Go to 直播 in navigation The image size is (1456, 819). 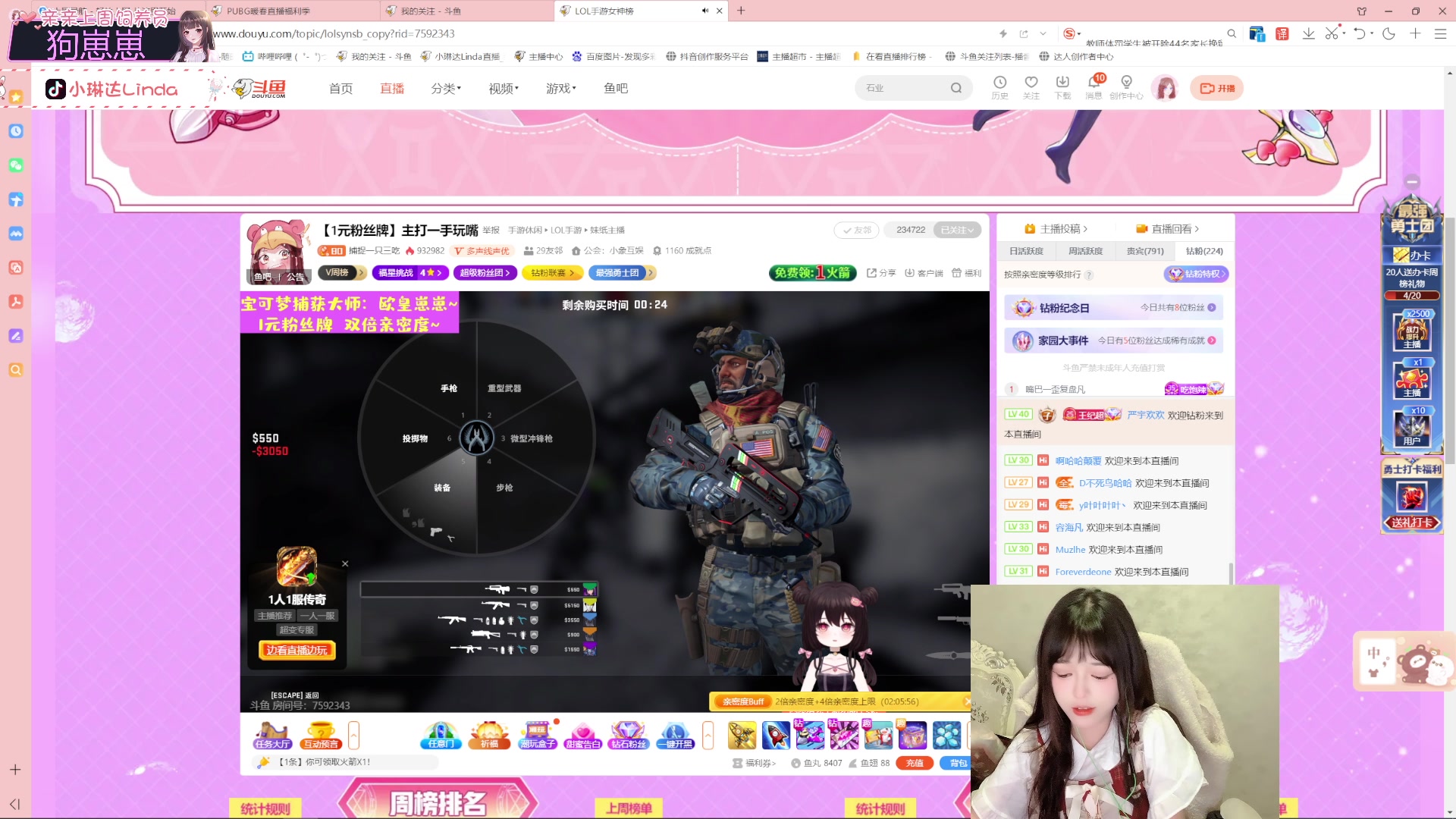pos(392,89)
